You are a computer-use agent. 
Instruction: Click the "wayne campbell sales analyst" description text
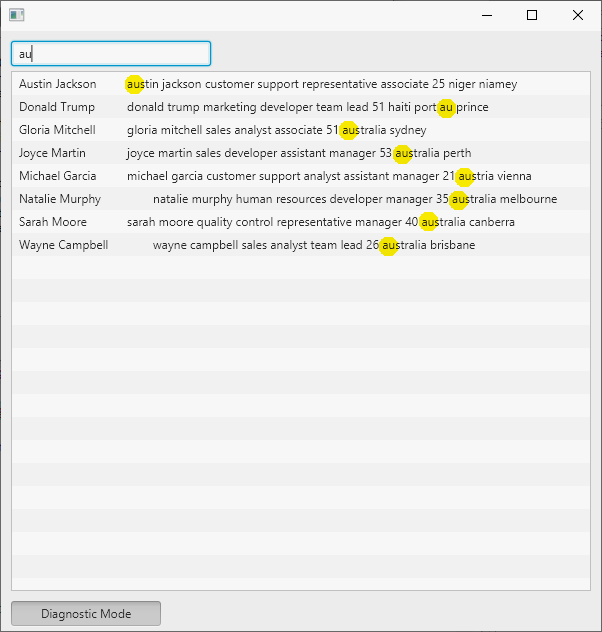[x=314, y=245]
